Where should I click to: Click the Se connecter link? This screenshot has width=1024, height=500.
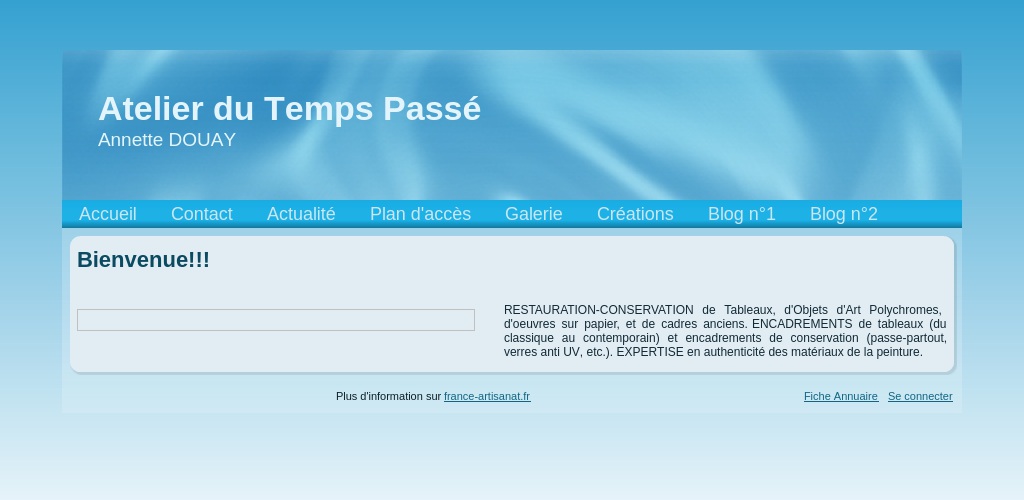click(920, 396)
